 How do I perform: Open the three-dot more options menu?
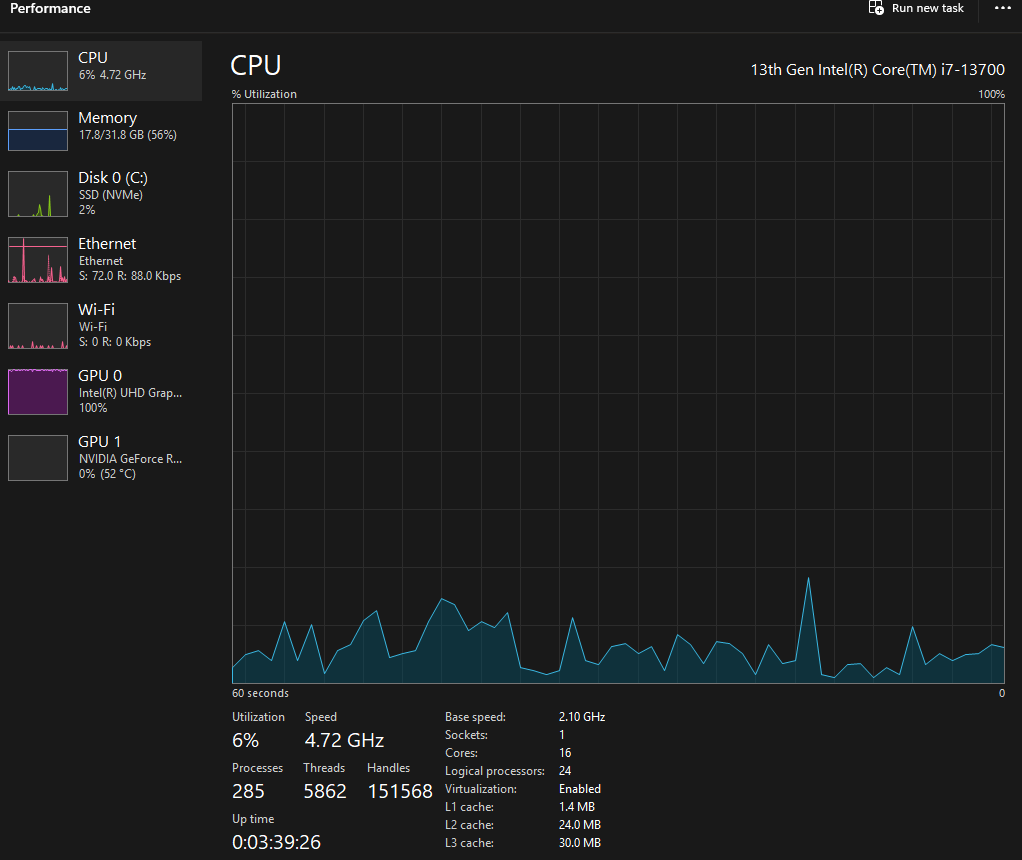coord(1002,8)
